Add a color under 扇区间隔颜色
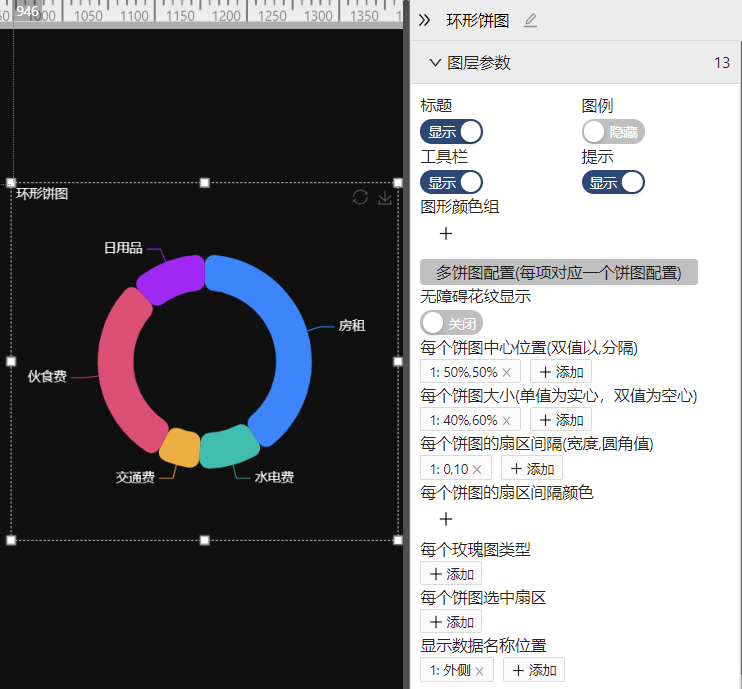The width and height of the screenshot is (742, 689). pos(446,519)
